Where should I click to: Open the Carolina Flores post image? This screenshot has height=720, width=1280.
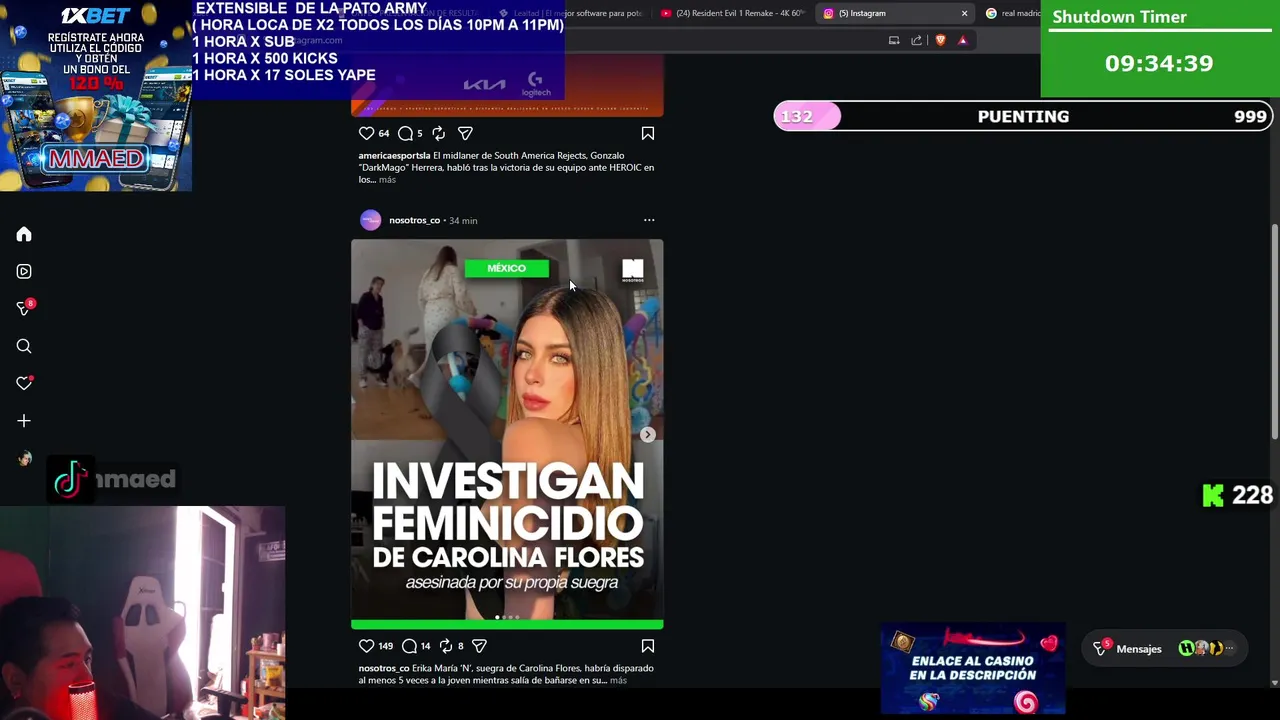(507, 434)
